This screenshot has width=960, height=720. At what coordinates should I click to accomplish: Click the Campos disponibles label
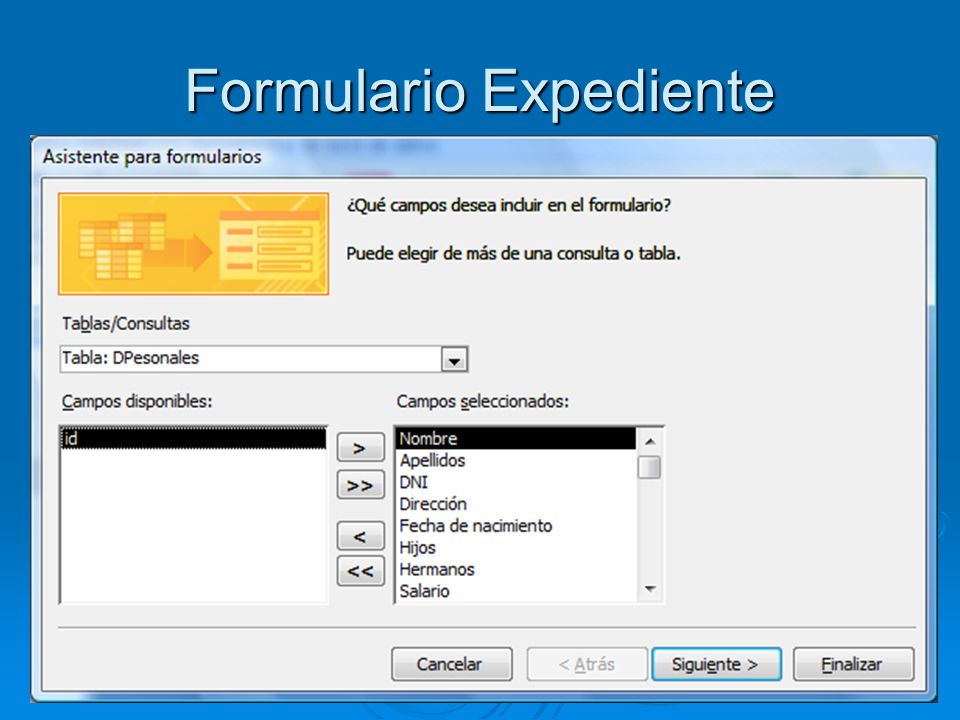(137, 402)
